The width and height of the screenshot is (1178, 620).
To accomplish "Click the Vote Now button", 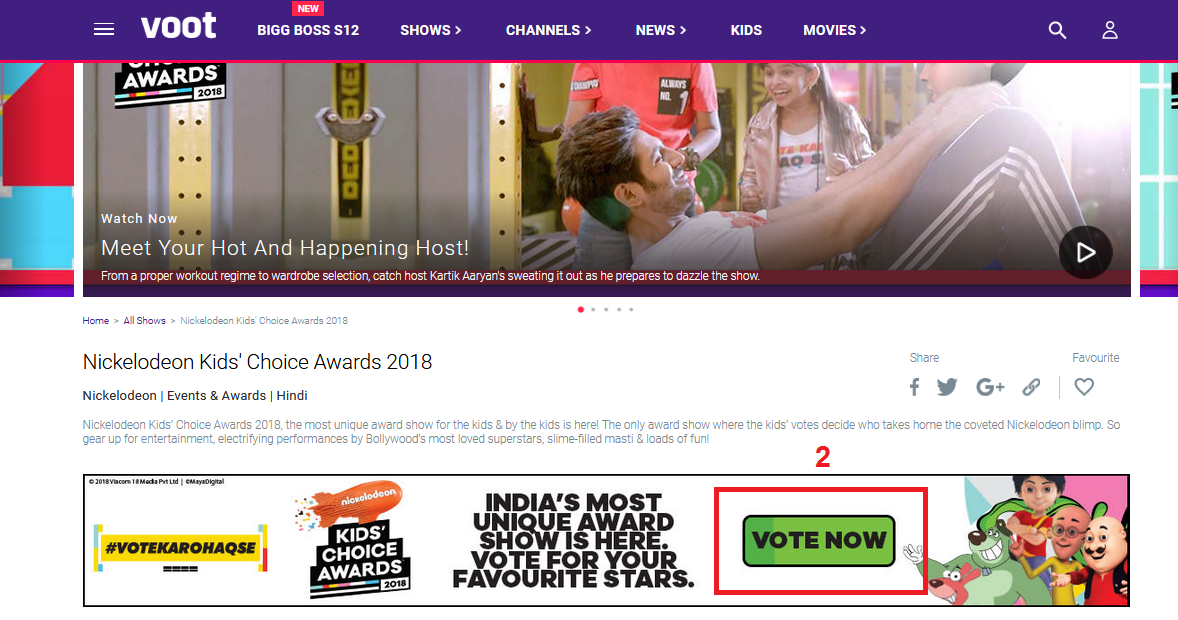I will coord(819,540).
